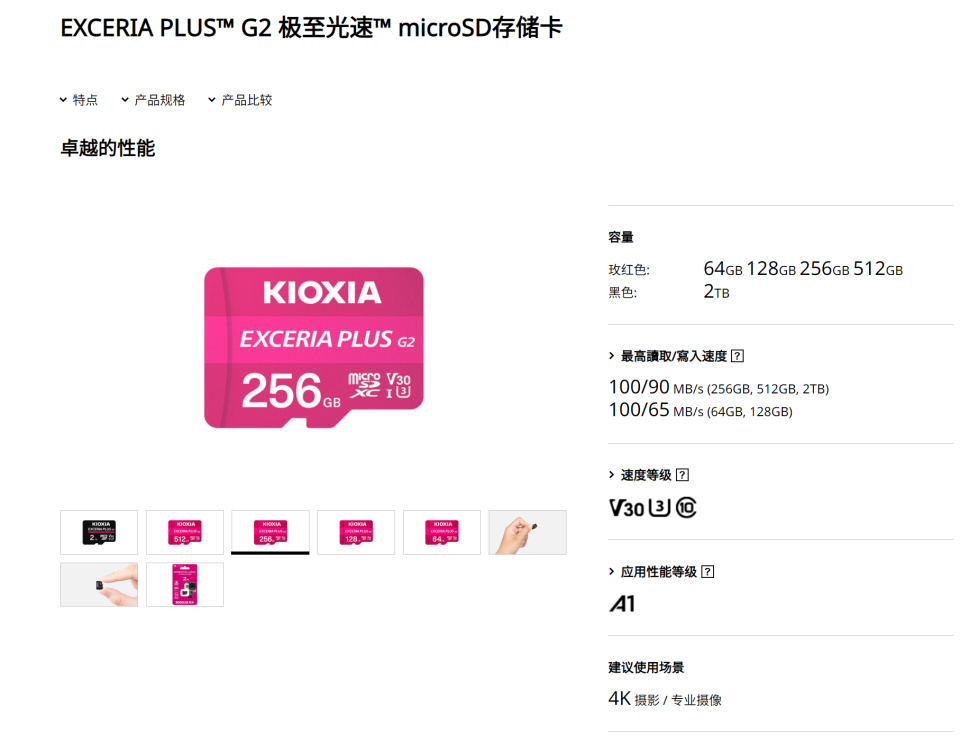Select the 128GB card thumbnail
960x735 pixels.
[356, 532]
